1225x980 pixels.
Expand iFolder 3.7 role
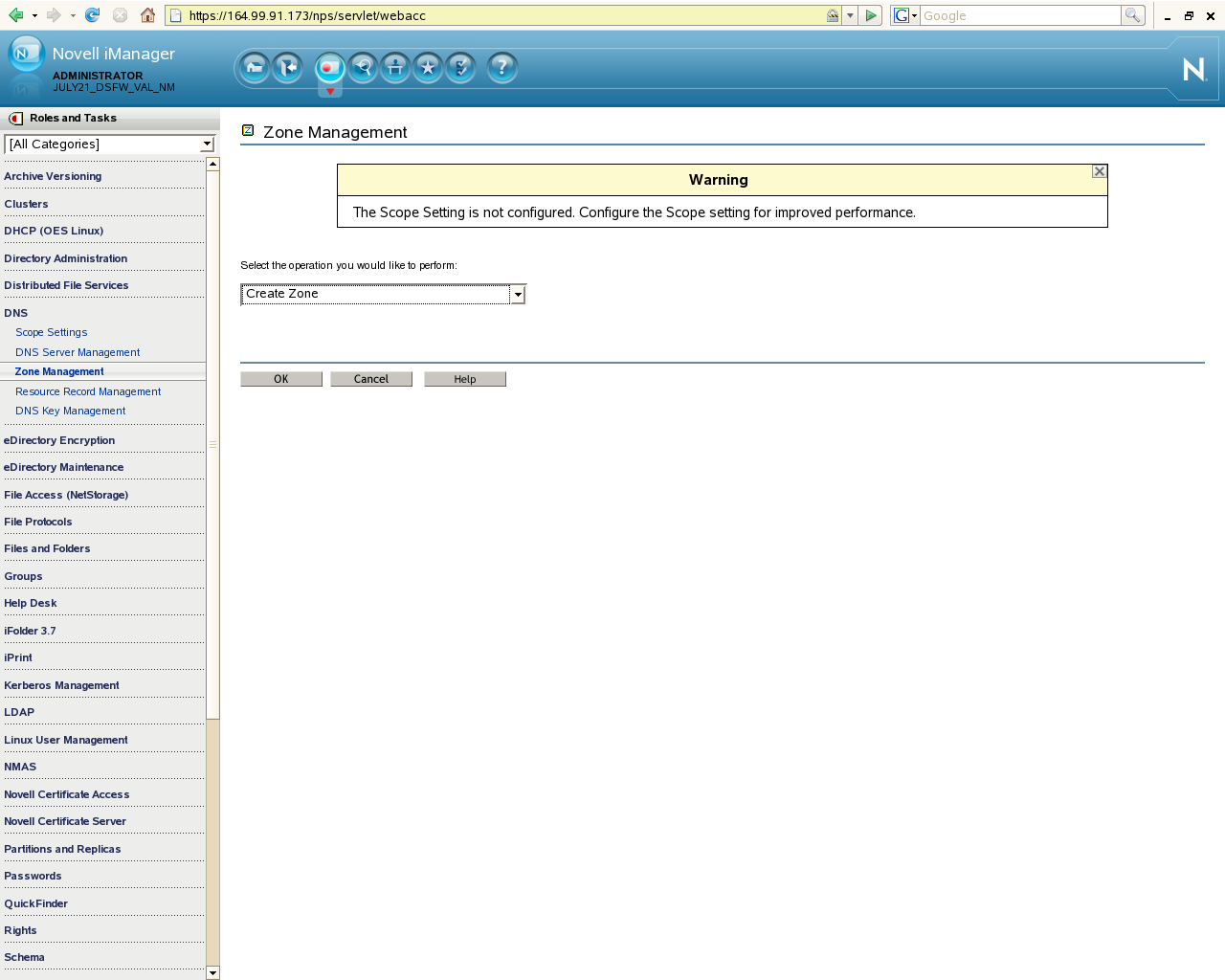30,631
